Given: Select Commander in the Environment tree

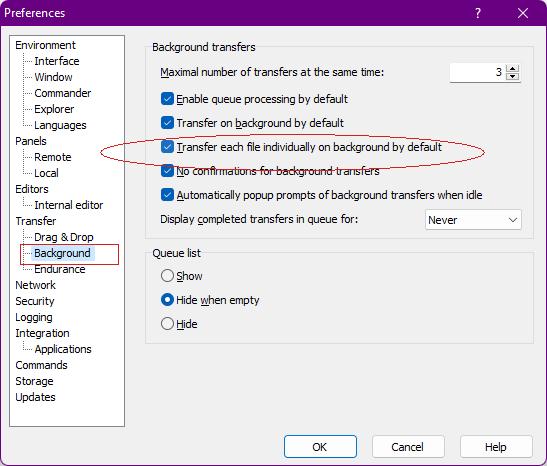Looking at the screenshot, I should pyautogui.click(x=63, y=93).
